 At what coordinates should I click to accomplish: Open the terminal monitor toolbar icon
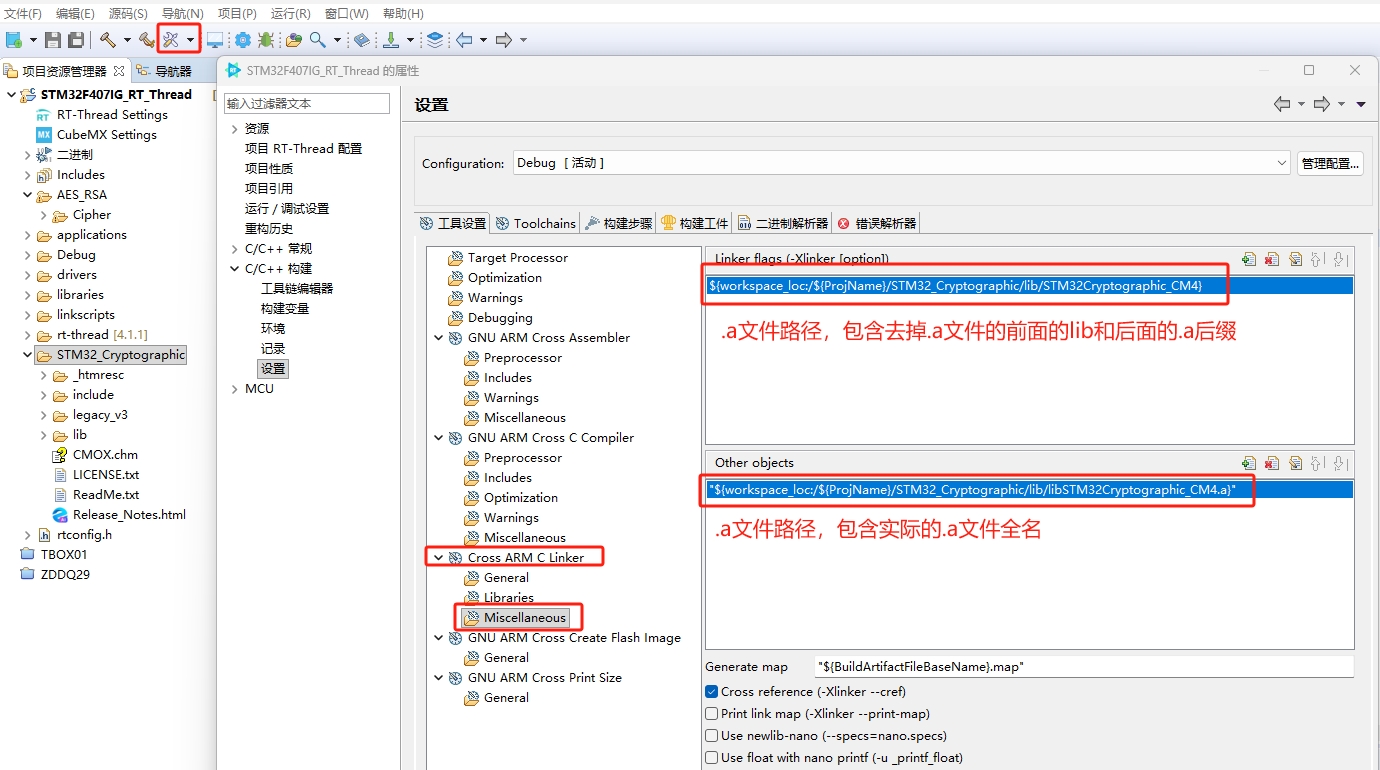pyautogui.click(x=215, y=40)
